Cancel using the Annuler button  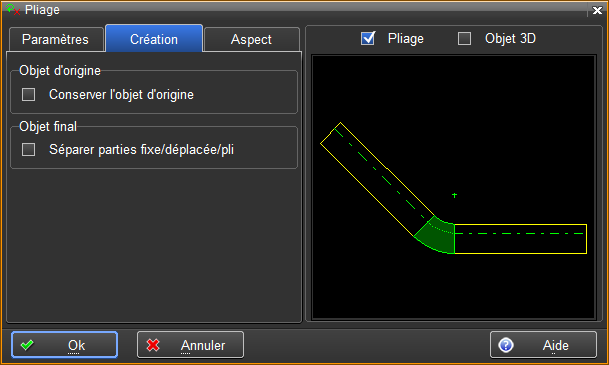(190, 345)
